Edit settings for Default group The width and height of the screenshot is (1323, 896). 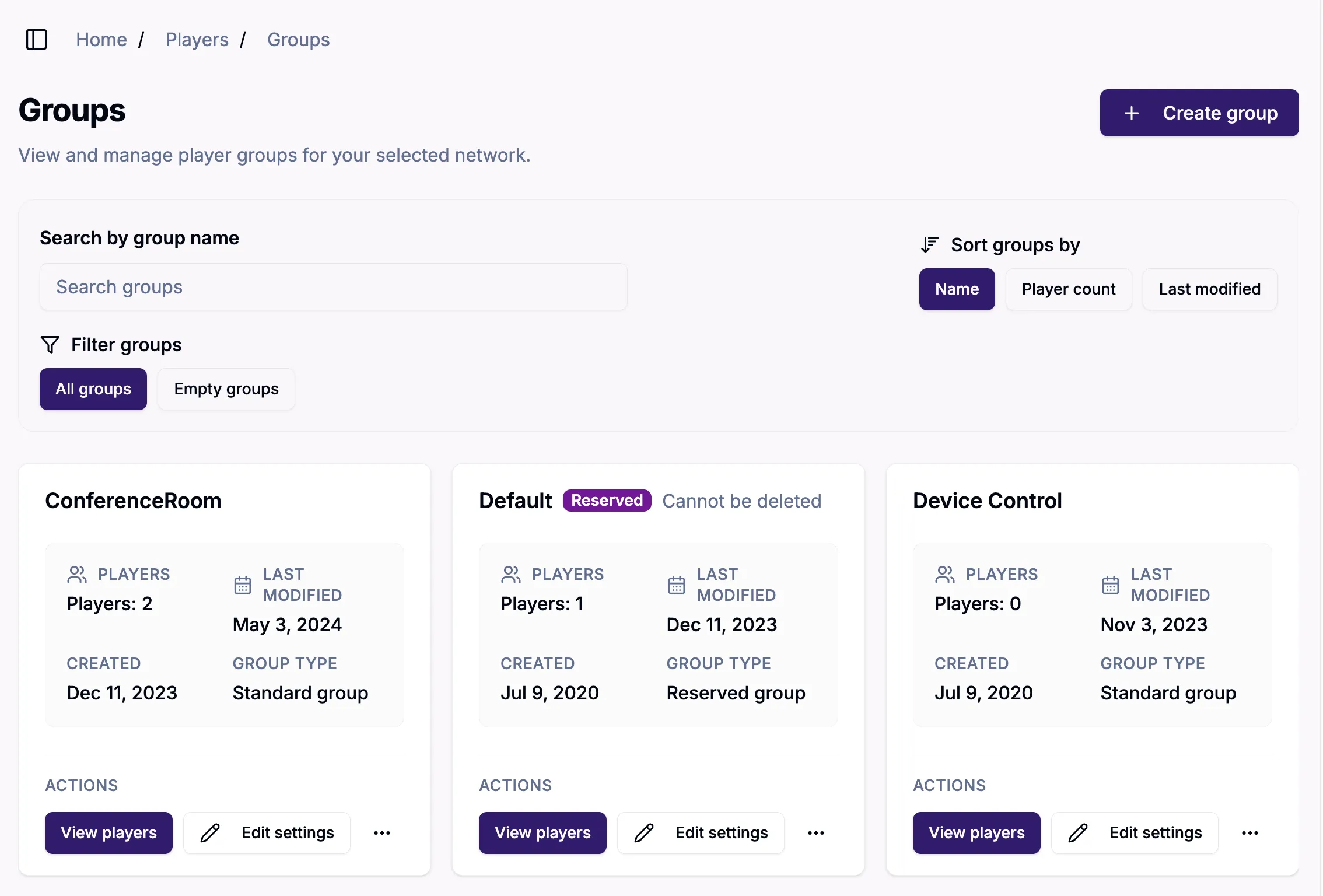(701, 833)
